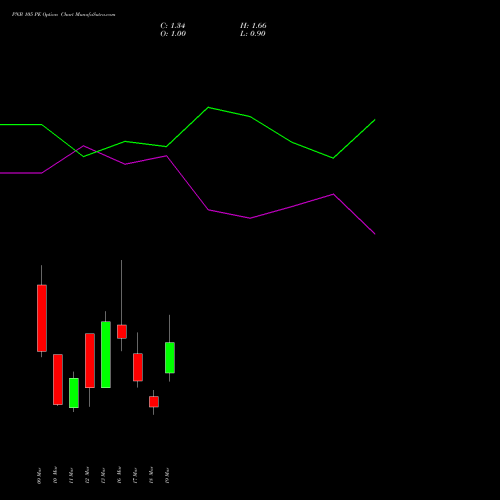Click the highest peak of the green line
Viewport: 500px width, 500px height.
tap(208, 107)
